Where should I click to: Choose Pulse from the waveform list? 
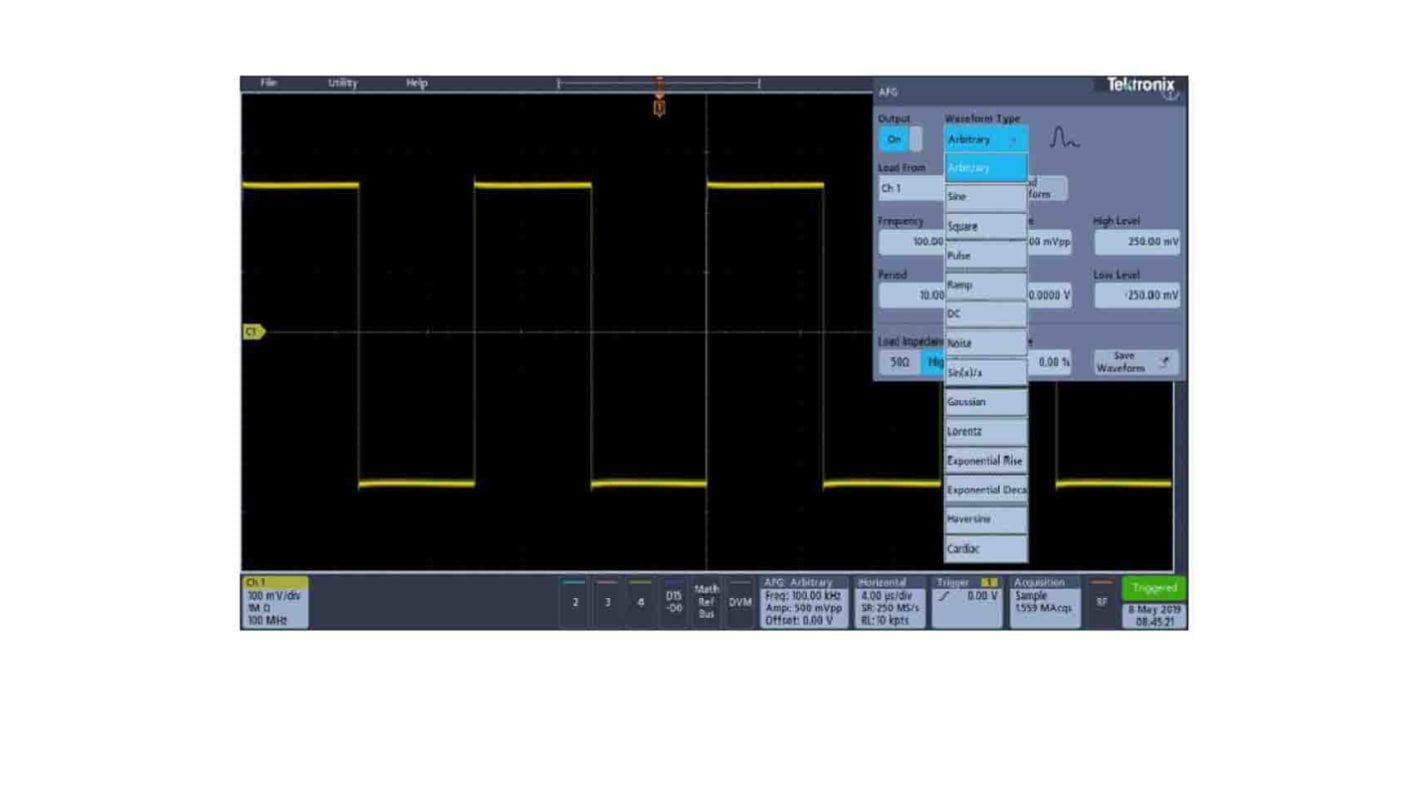click(986, 256)
